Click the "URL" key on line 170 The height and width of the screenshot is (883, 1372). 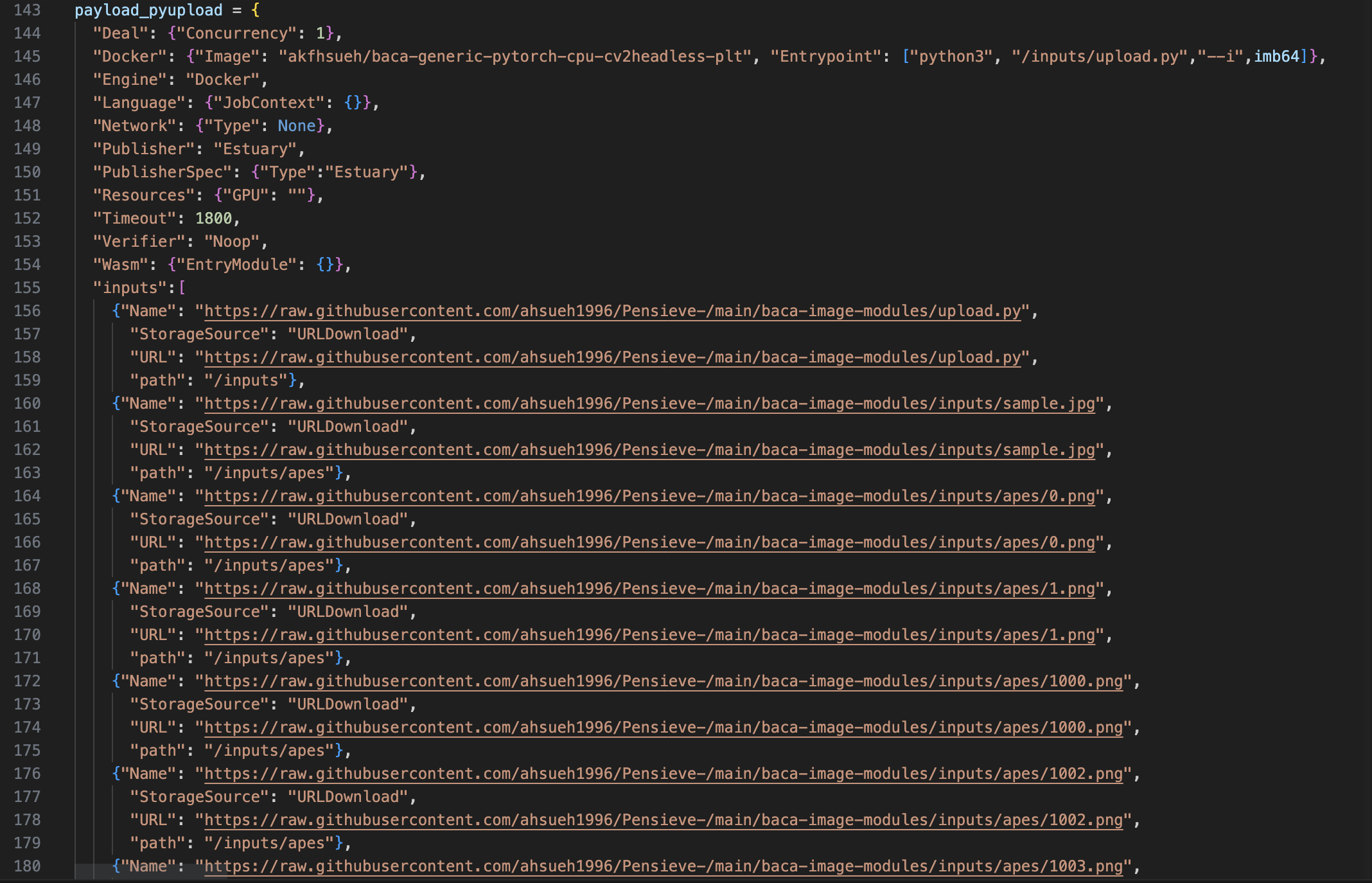coord(154,635)
